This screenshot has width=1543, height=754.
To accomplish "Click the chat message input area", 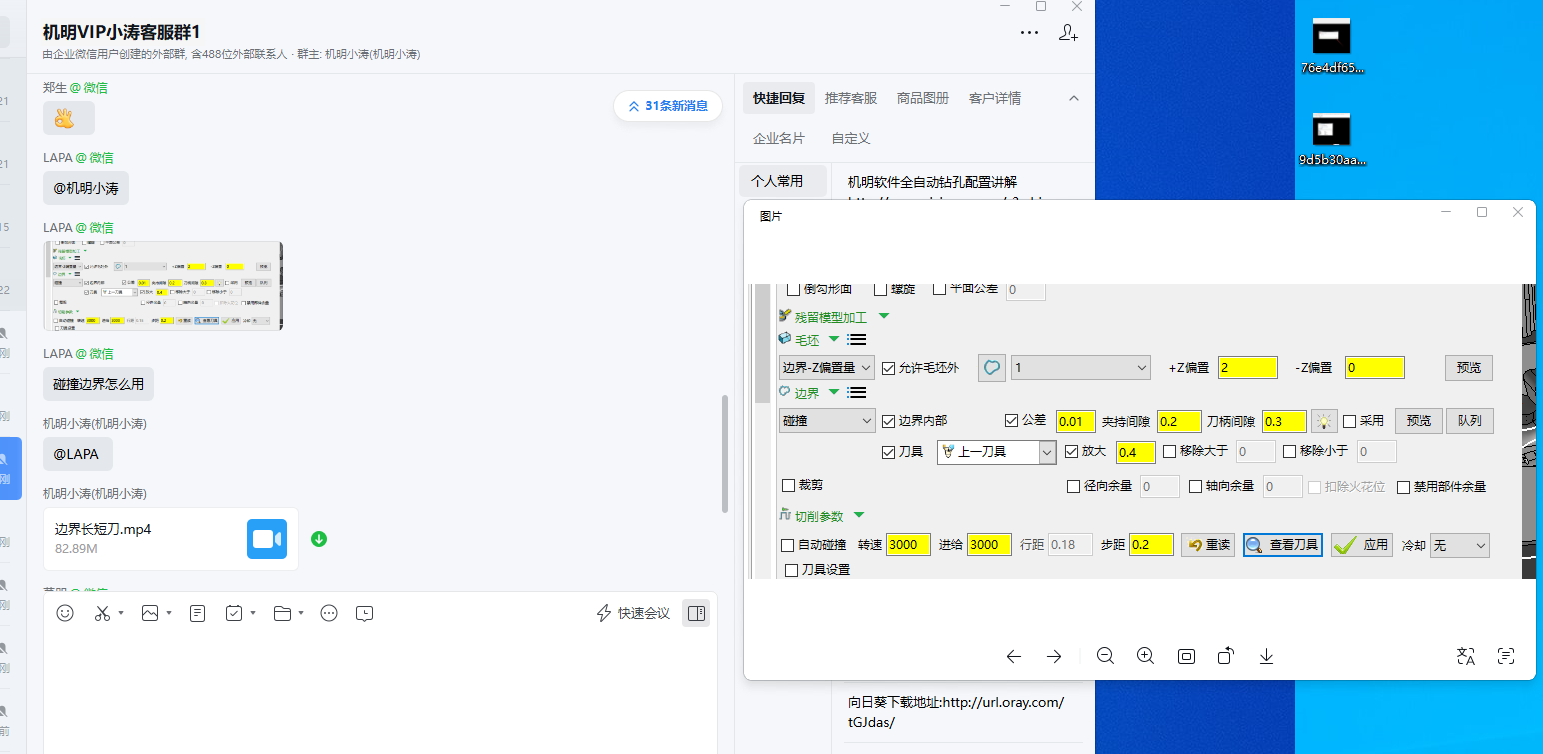I will (x=380, y=690).
